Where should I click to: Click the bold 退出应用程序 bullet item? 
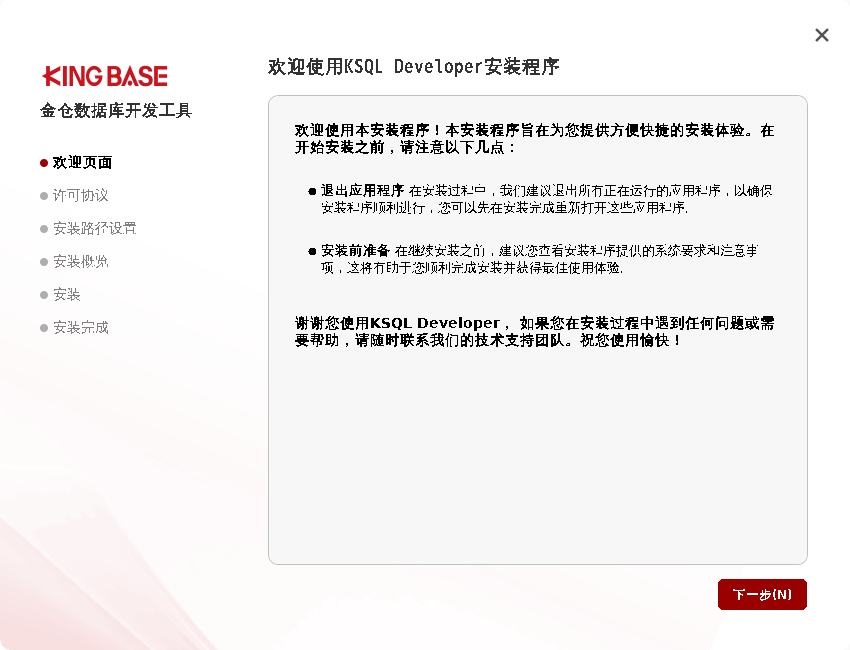point(362,190)
